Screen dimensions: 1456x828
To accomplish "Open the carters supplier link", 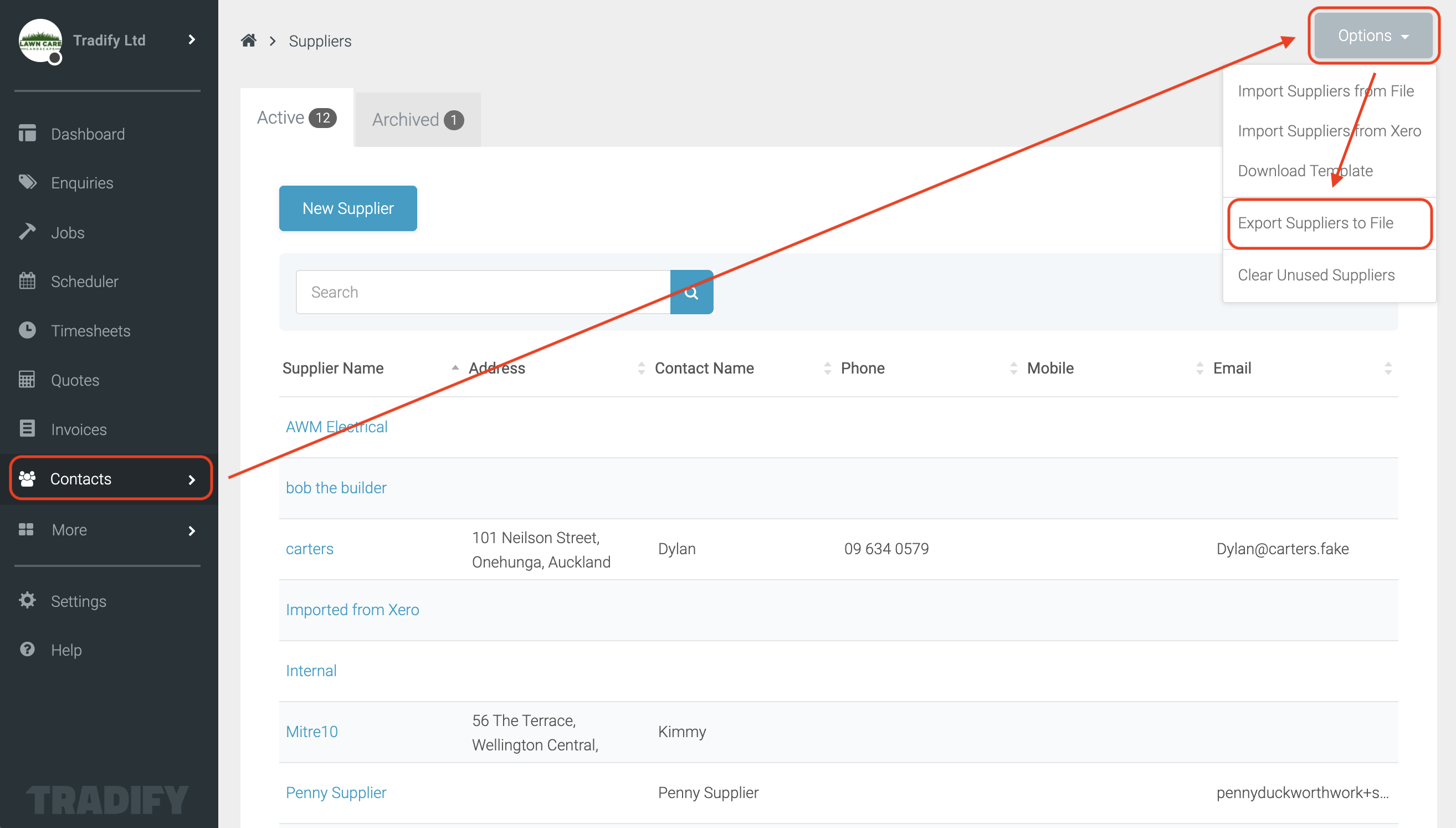I will pos(309,549).
